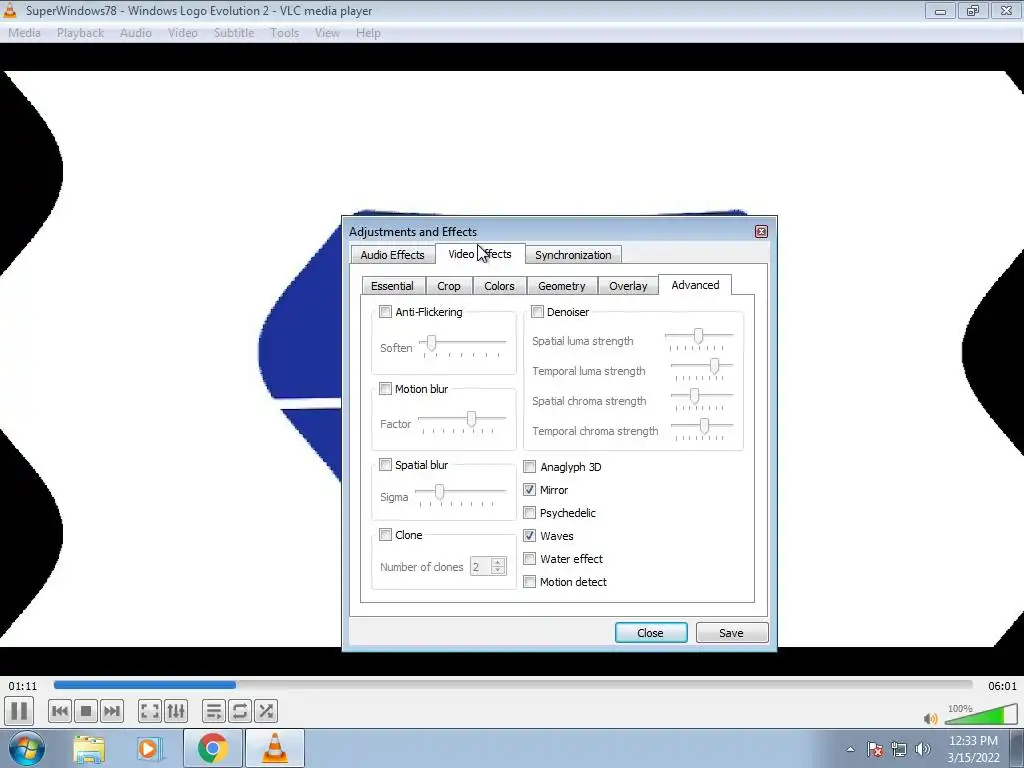
Task: Enable the Clone checkbox
Action: 385,534
